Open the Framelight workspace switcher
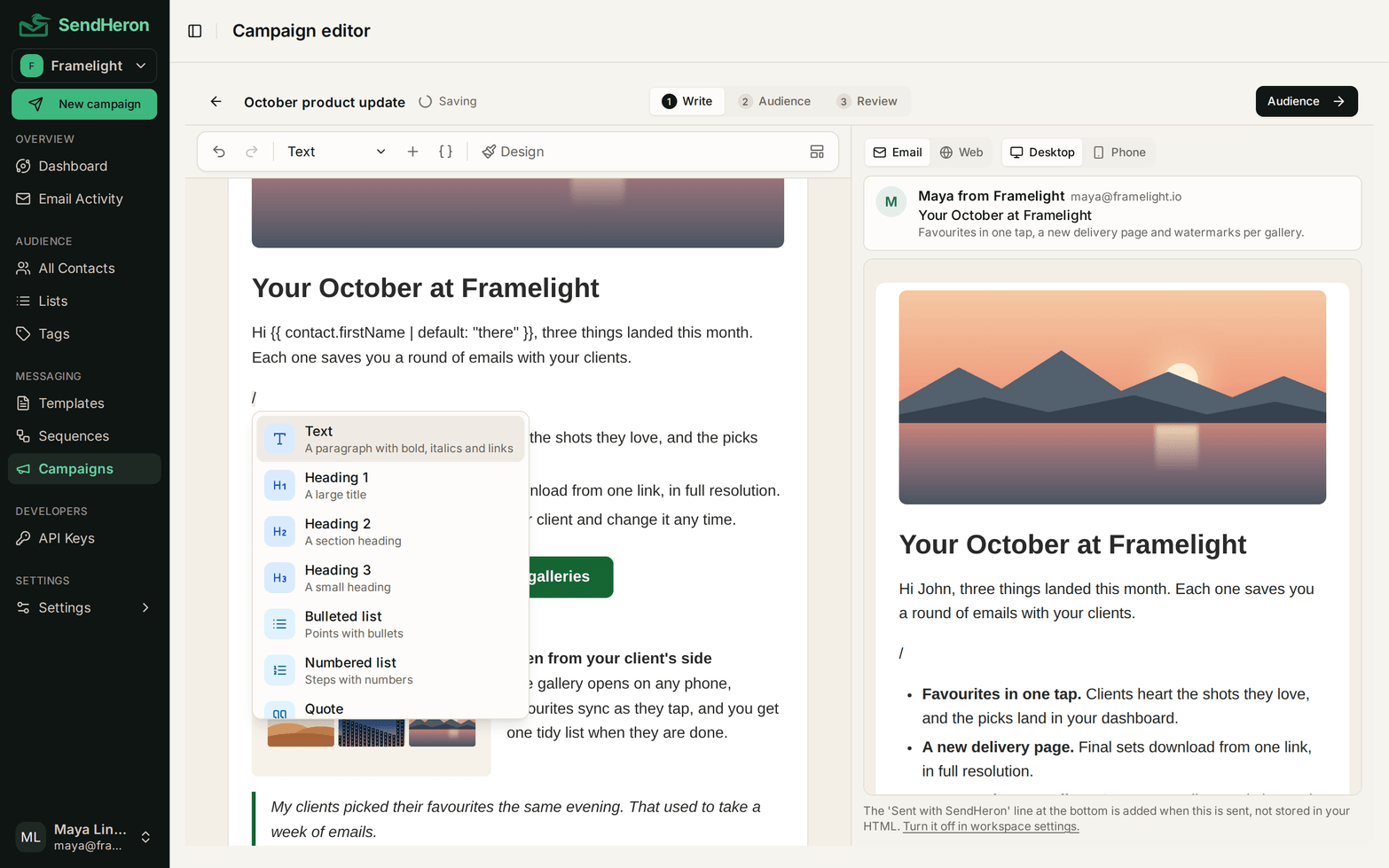Image resolution: width=1389 pixels, height=868 pixels. point(84,66)
